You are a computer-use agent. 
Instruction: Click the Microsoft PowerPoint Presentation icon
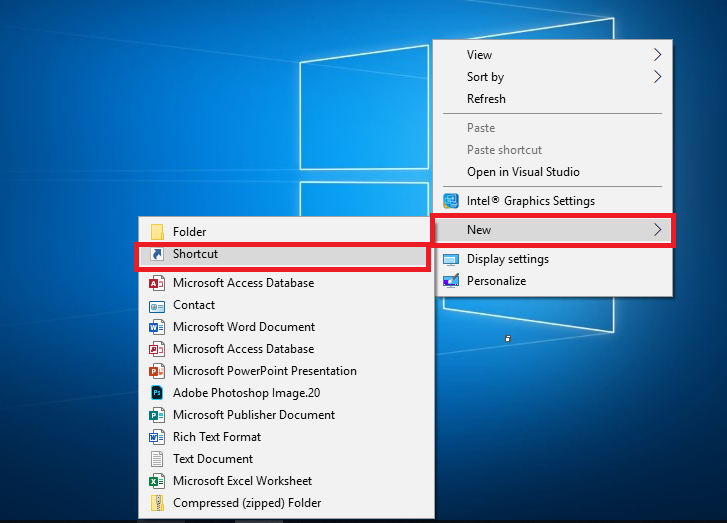click(157, 371)
